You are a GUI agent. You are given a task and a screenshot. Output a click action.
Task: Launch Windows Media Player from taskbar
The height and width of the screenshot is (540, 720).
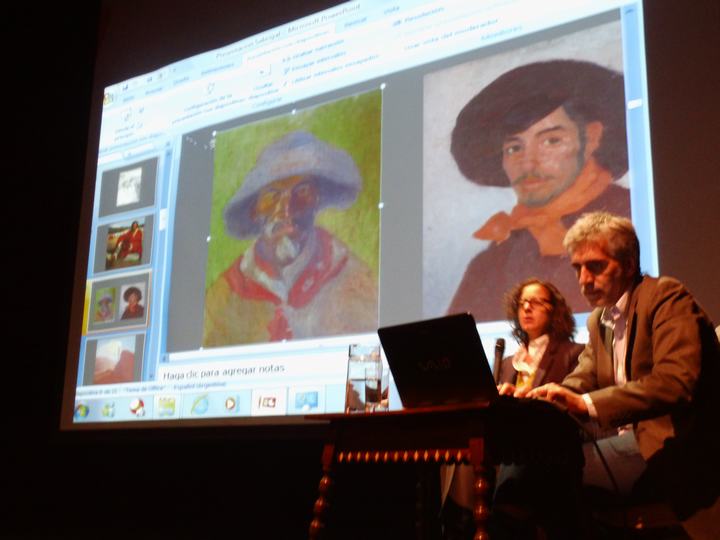pos(231,404)
